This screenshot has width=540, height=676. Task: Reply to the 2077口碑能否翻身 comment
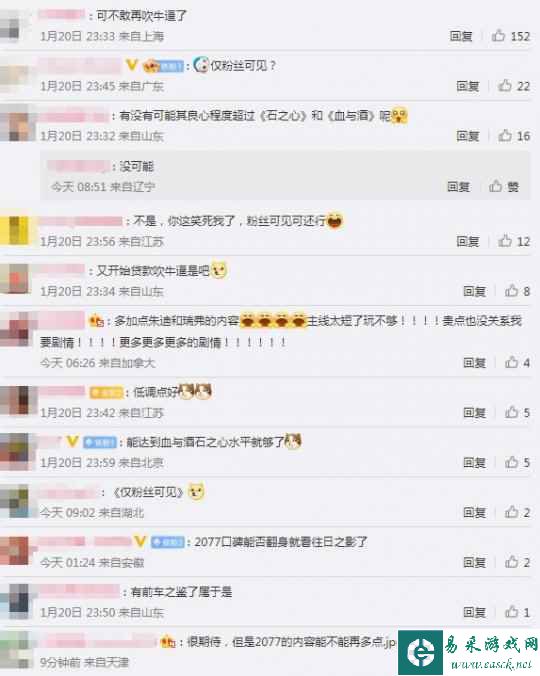474,562
